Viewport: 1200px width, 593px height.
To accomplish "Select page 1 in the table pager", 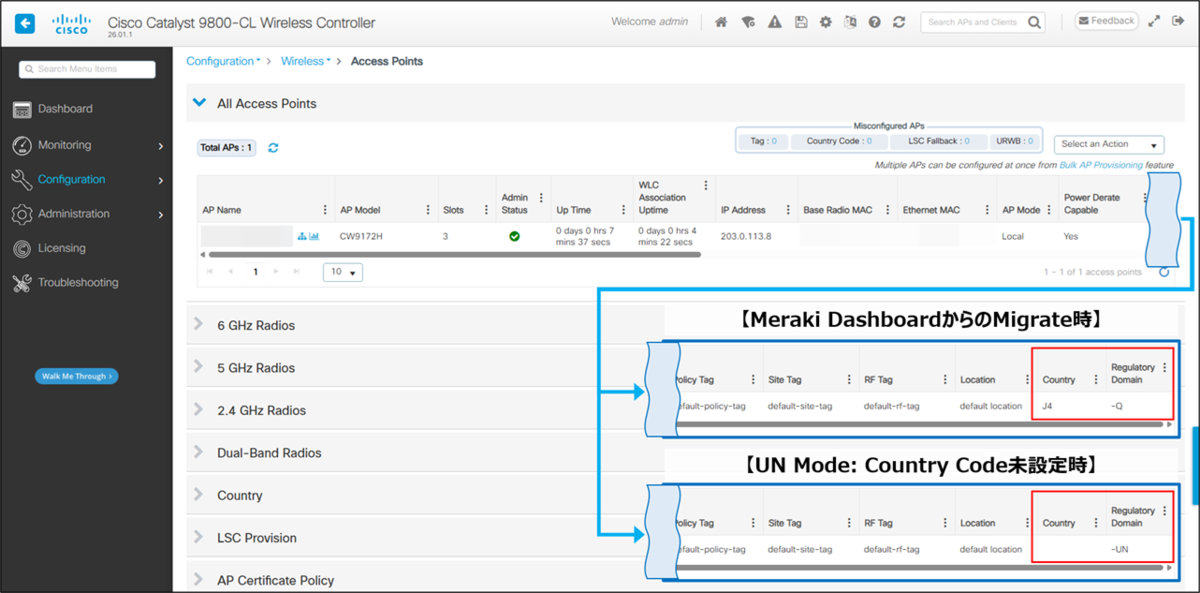I will tap(256, 271).
